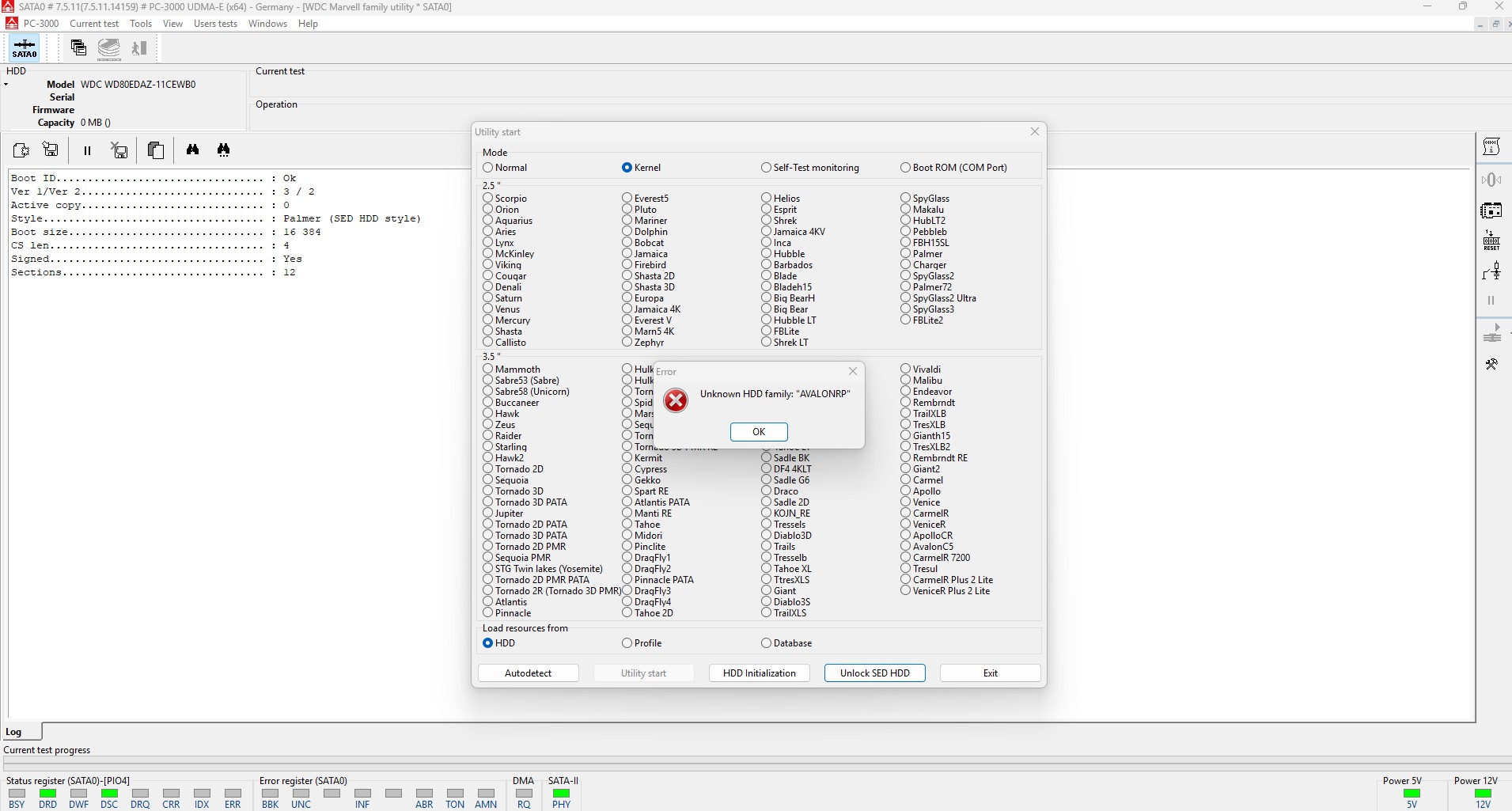Open the PC-3000 menu
Viewport: 1512px width, 811px height.
(41, 24)
